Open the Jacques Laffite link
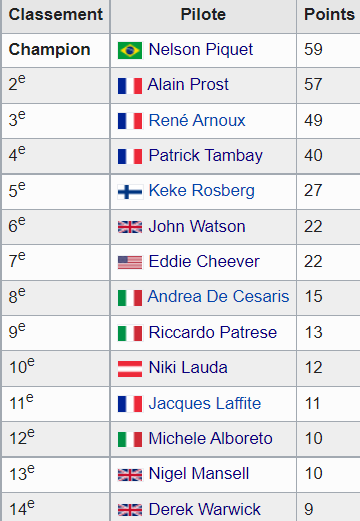Viewport: 360px width, 521px height. [205, 403]
